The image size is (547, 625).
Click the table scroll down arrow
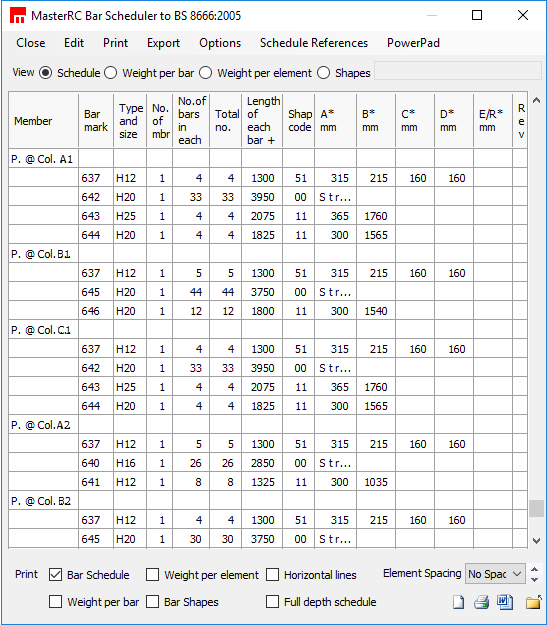tap(536, 541)
